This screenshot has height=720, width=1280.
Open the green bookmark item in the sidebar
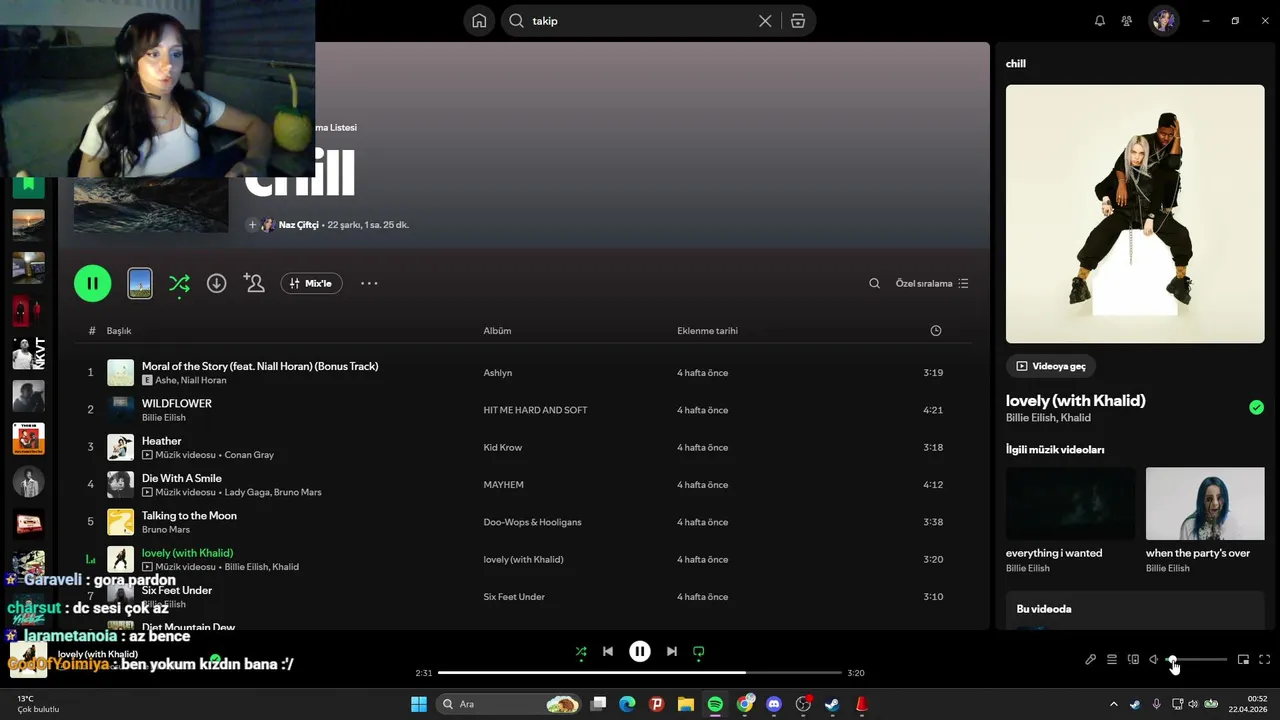(28, 186)
